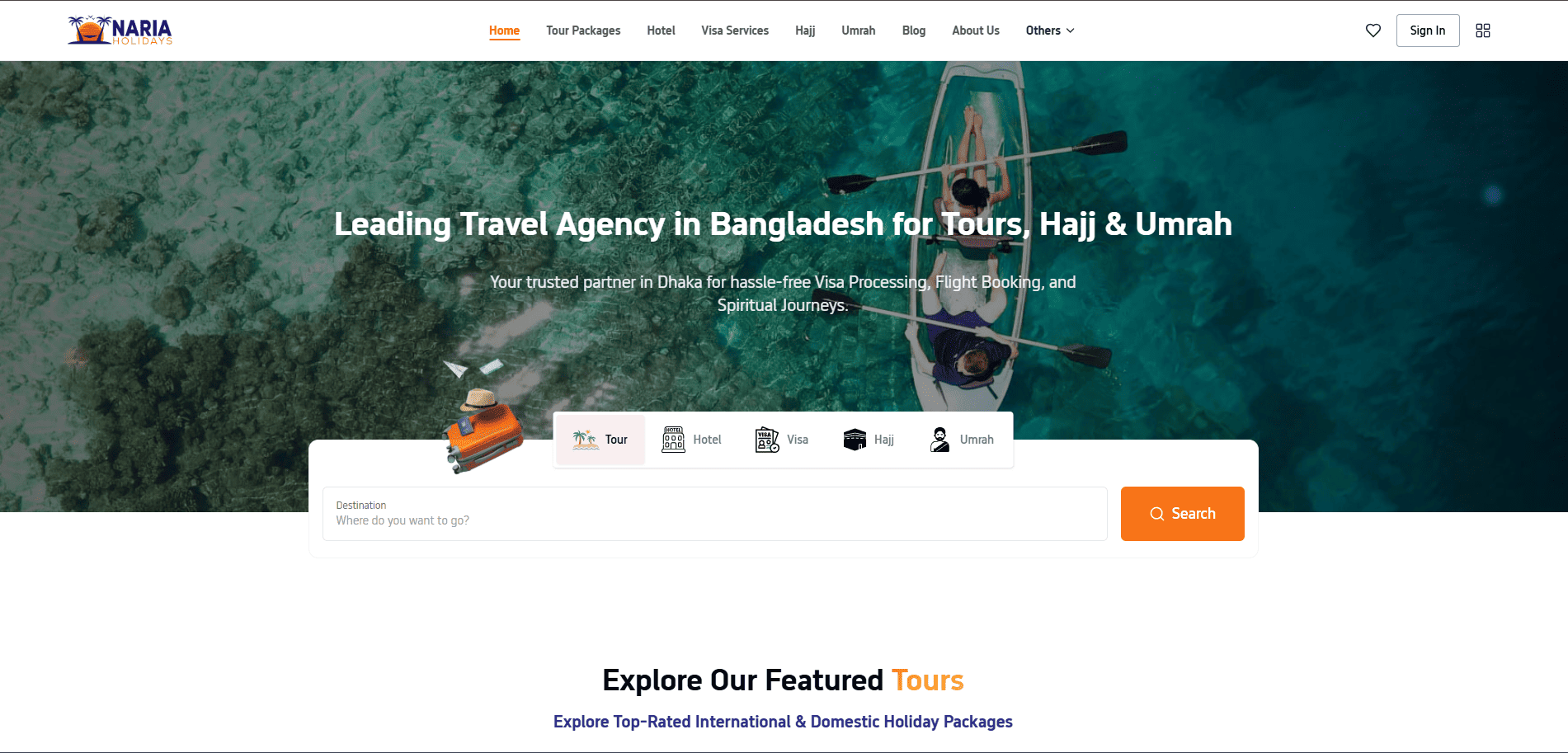Click the orange Search button

(x=1183, y=514)
